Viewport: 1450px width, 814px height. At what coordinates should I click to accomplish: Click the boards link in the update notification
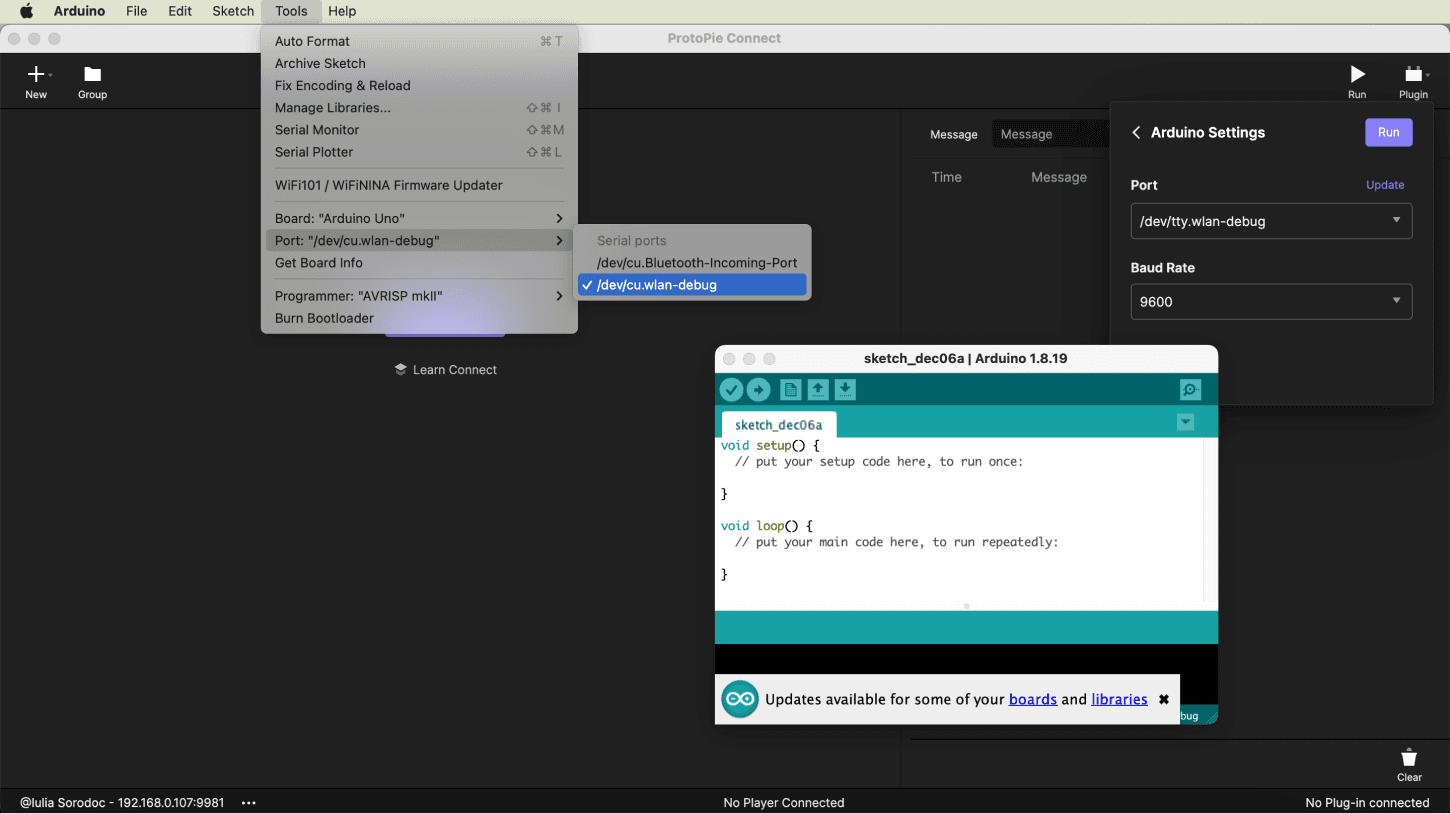(x=1032, y=699)
